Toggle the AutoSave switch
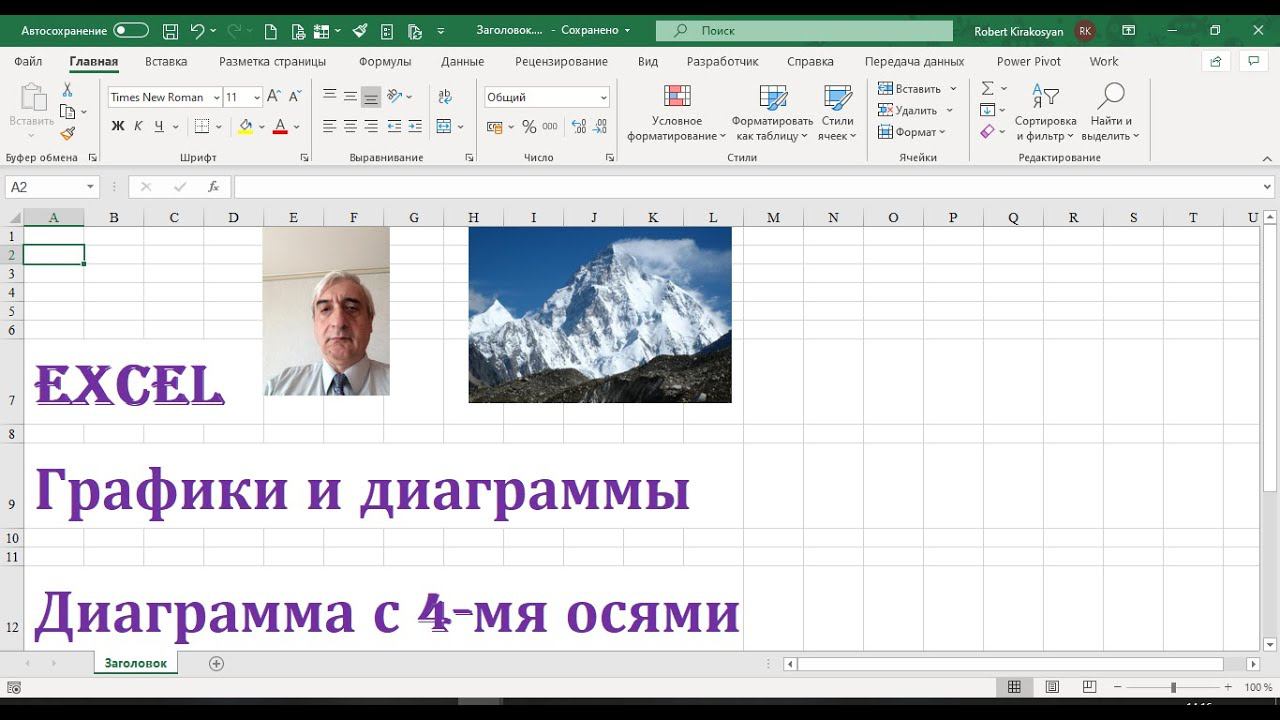 click(131, 30)
